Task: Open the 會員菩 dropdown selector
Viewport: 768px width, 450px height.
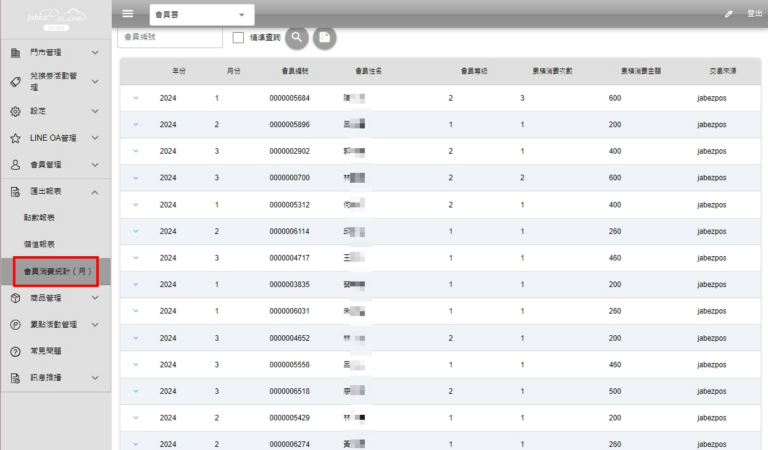Action: [201, 15]
